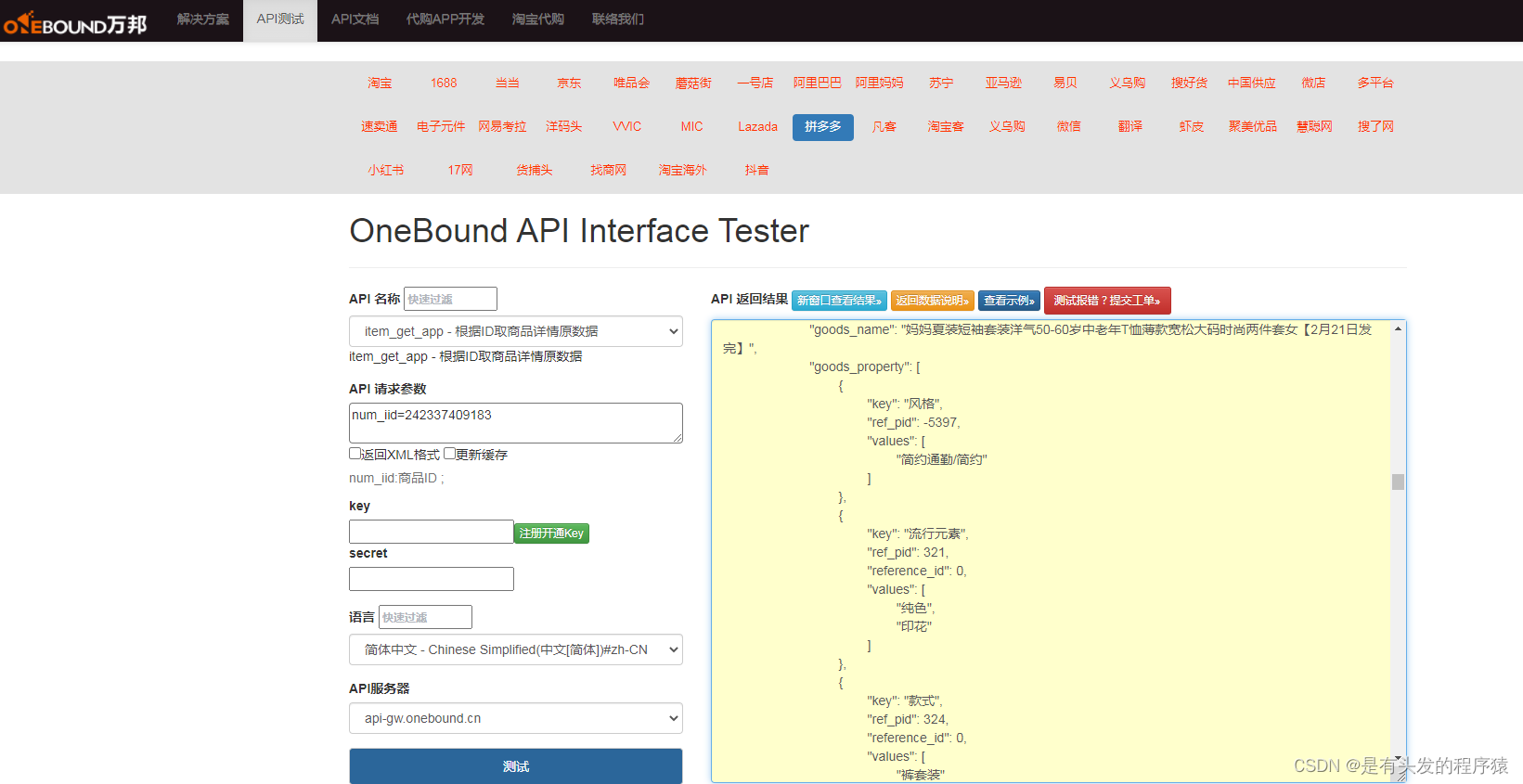Select the 网易考拉 platform link
This screenshot has width=1523, height=784.
point(502,126)
